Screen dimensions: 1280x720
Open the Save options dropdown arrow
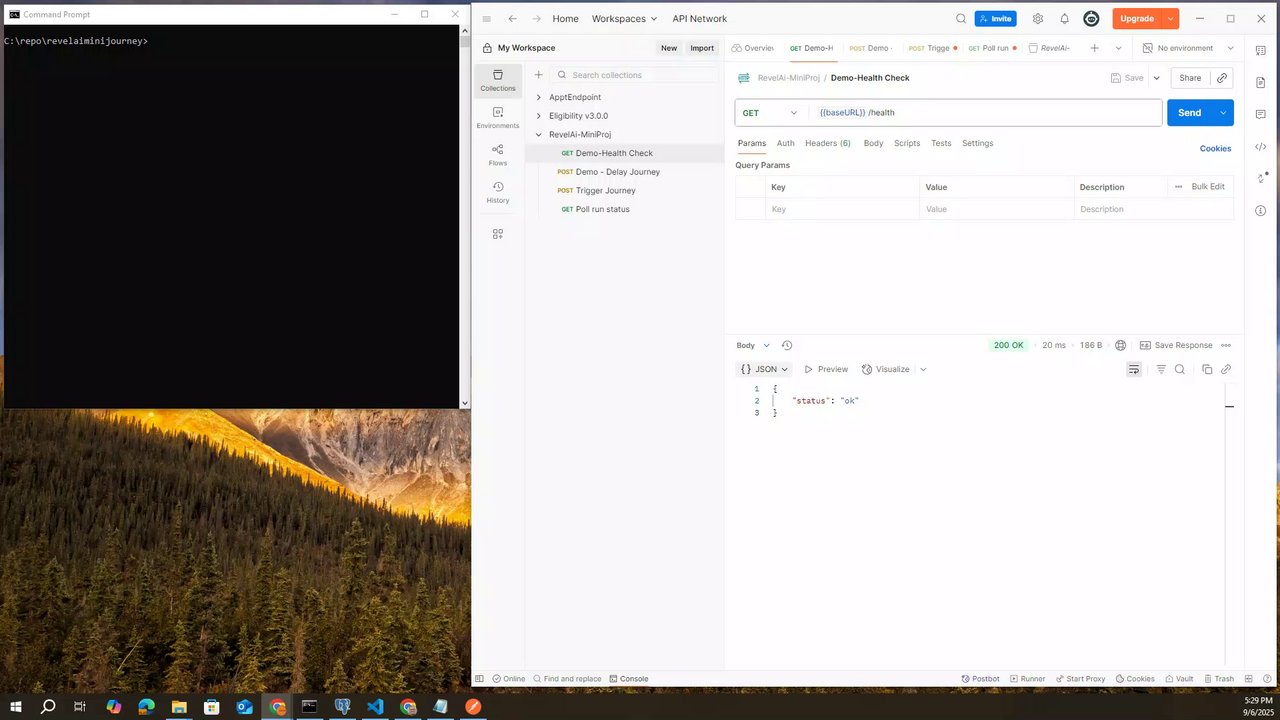pyautogui.click(x=1157, y=78)
